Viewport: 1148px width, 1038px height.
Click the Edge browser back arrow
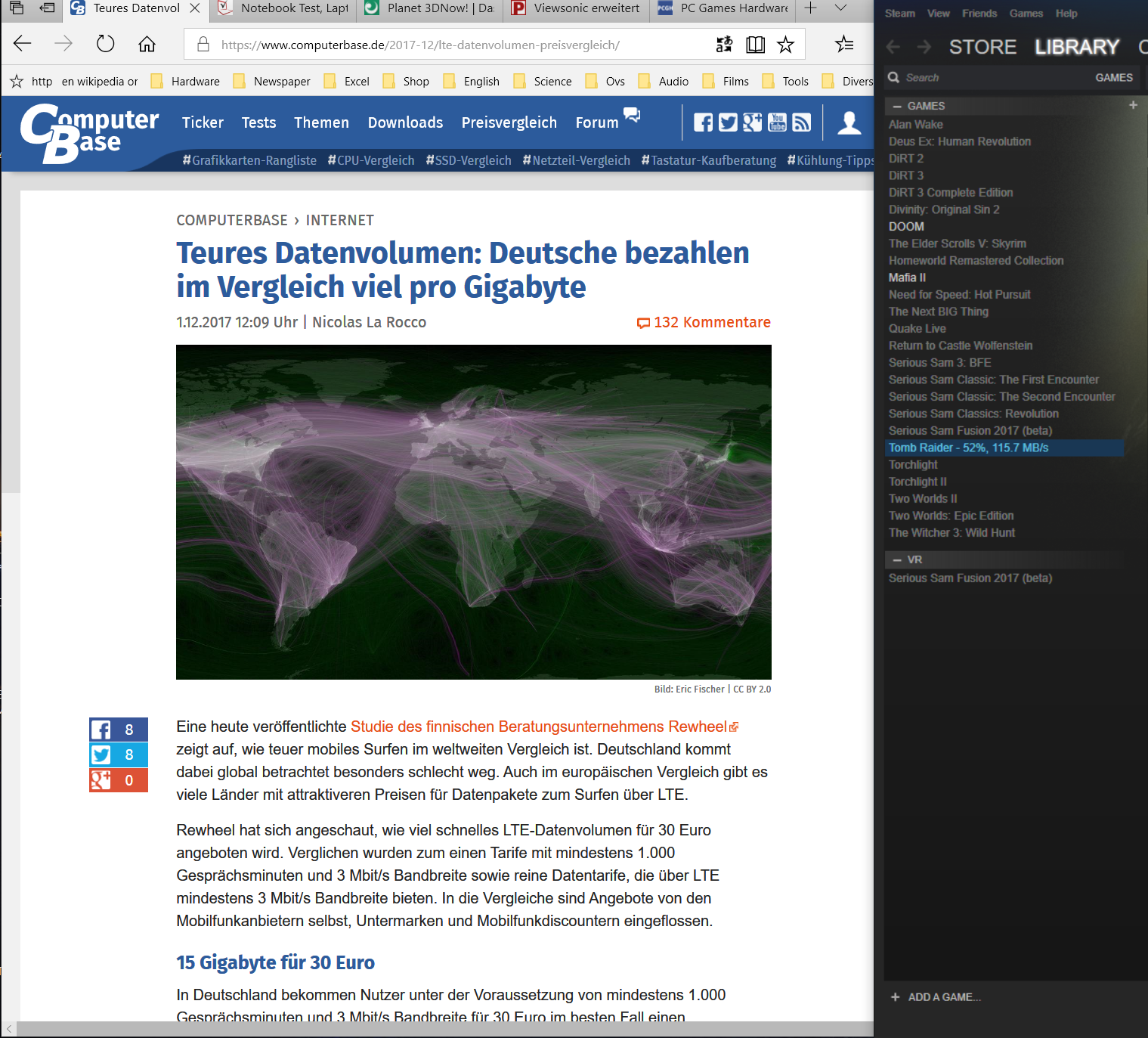[x=23, y=44]
